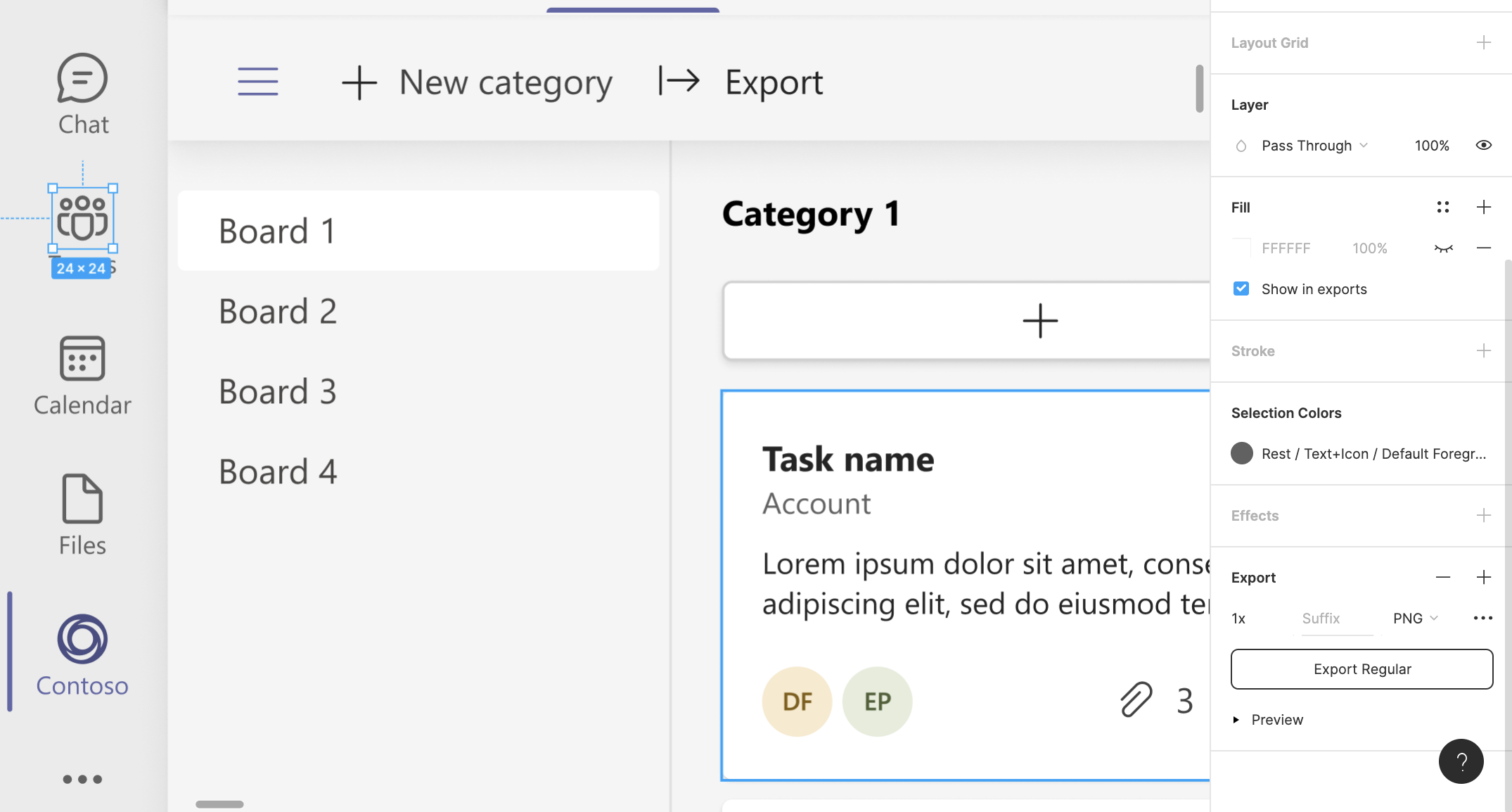Click the Chat icon in sidebar
The image size is (1512, 812).
tap(82, 79)
